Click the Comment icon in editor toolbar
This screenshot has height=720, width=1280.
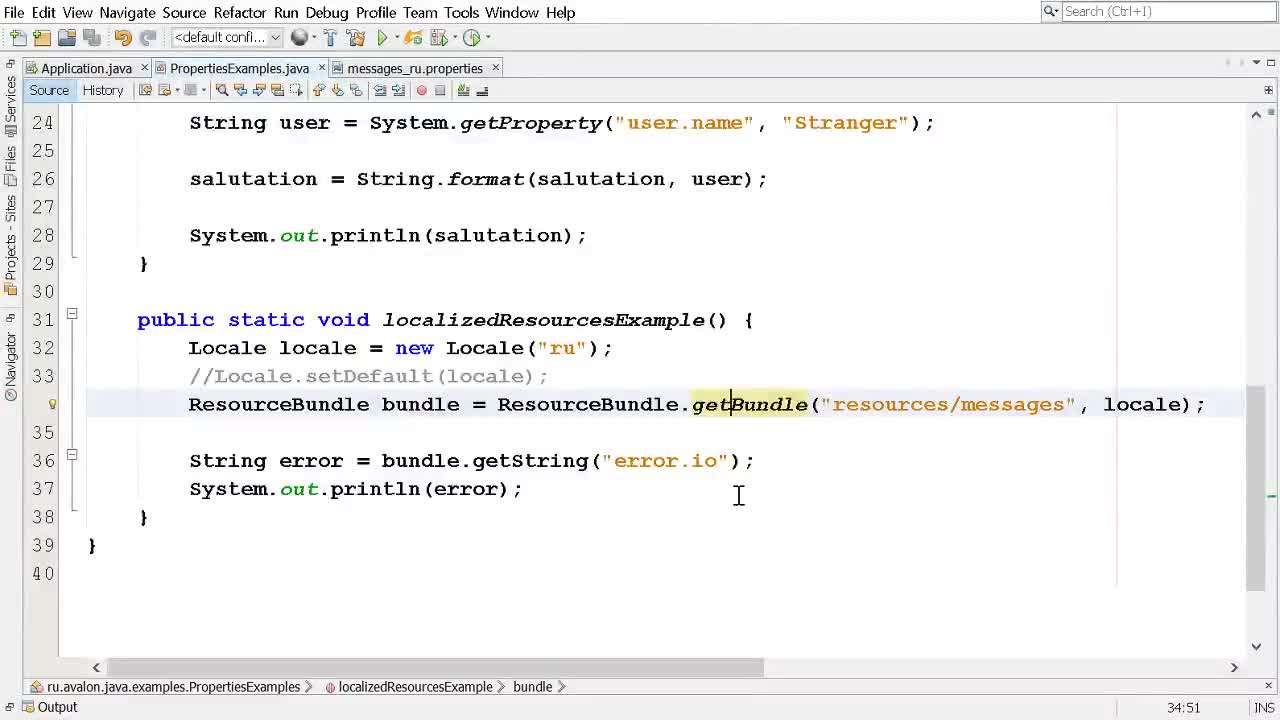click(463, 90)
